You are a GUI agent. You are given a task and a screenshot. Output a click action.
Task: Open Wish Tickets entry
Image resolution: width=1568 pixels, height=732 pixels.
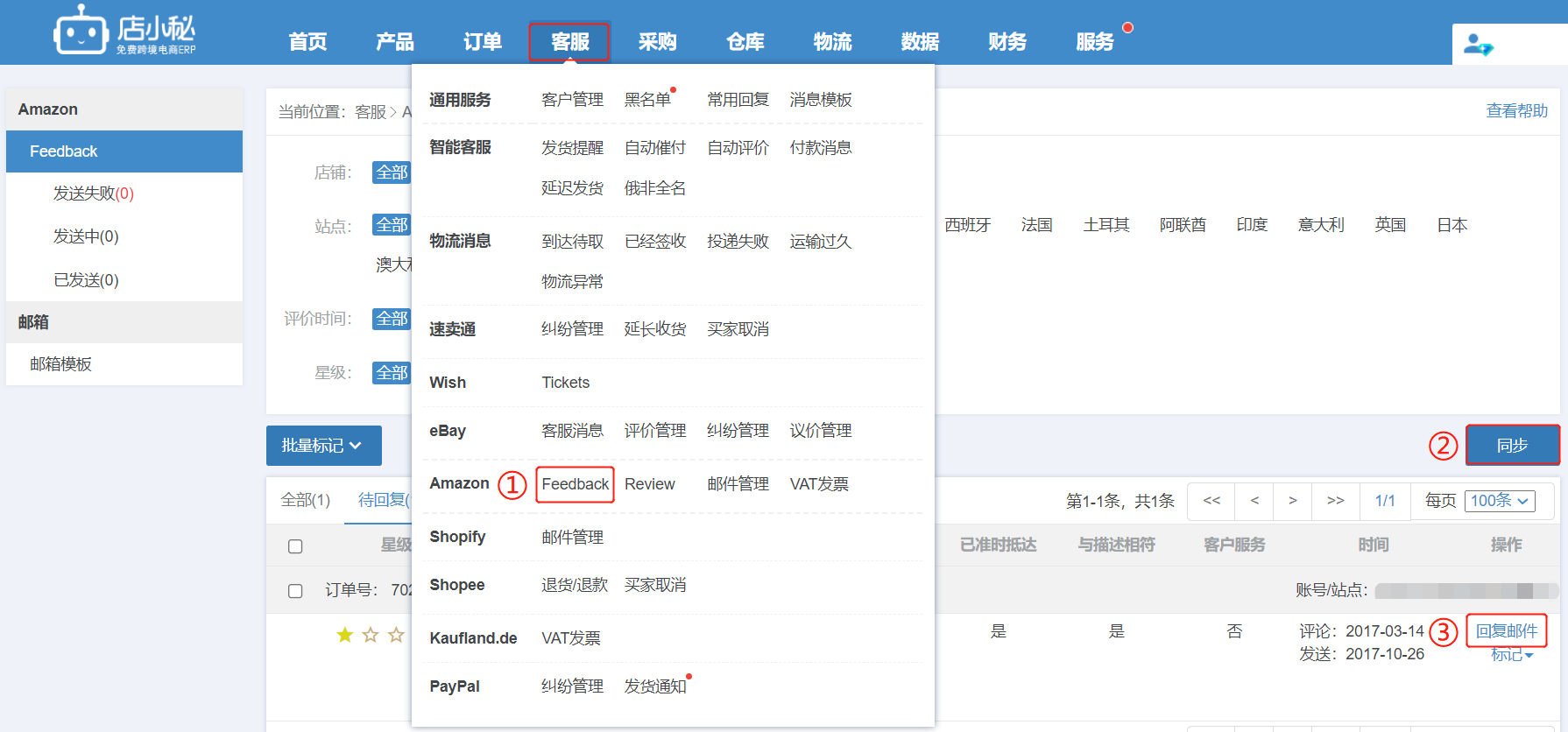(x=566, y=383)
